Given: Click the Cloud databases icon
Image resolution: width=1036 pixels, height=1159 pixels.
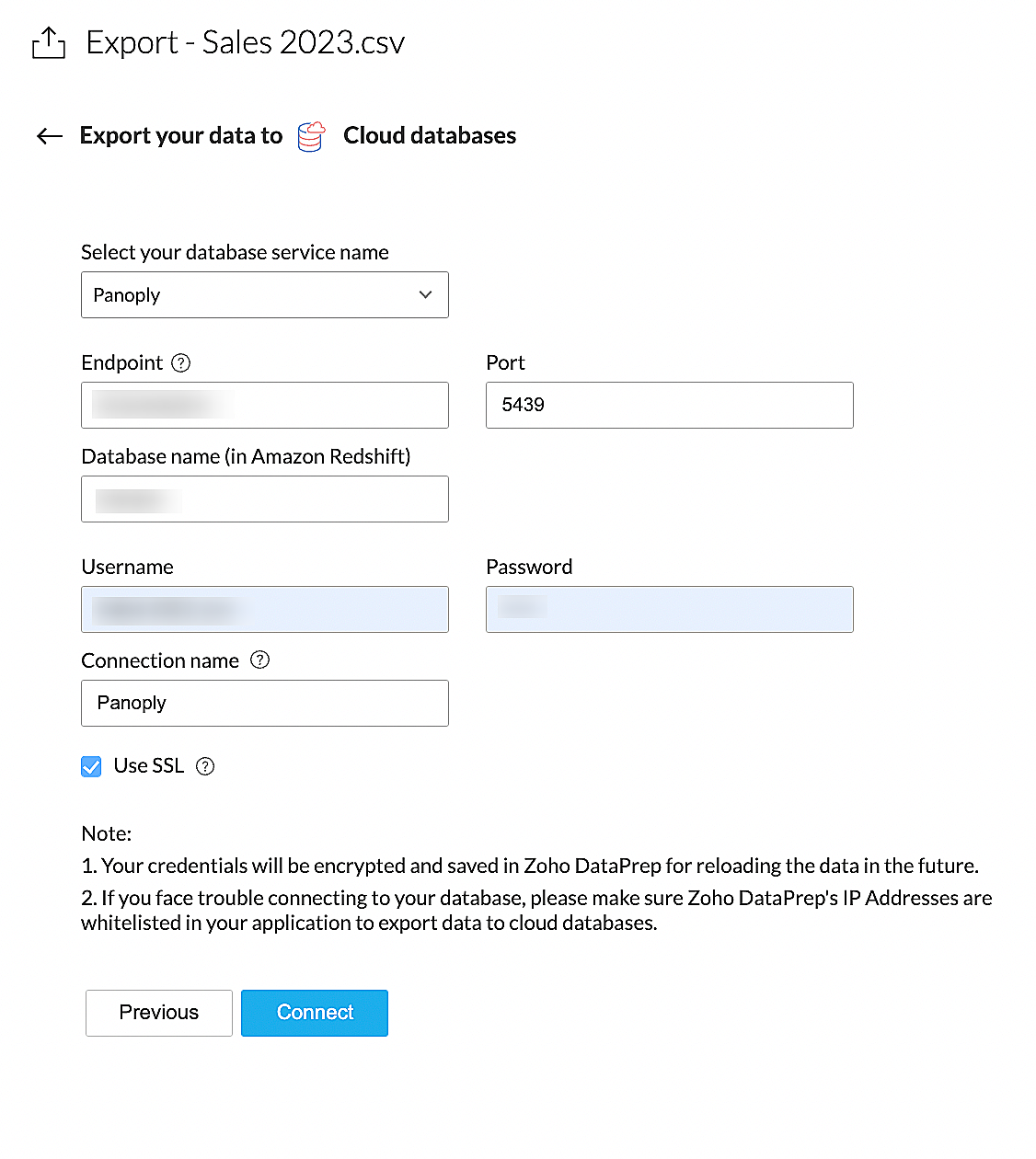Looking at the screenshot, I should tap(311, 136).
